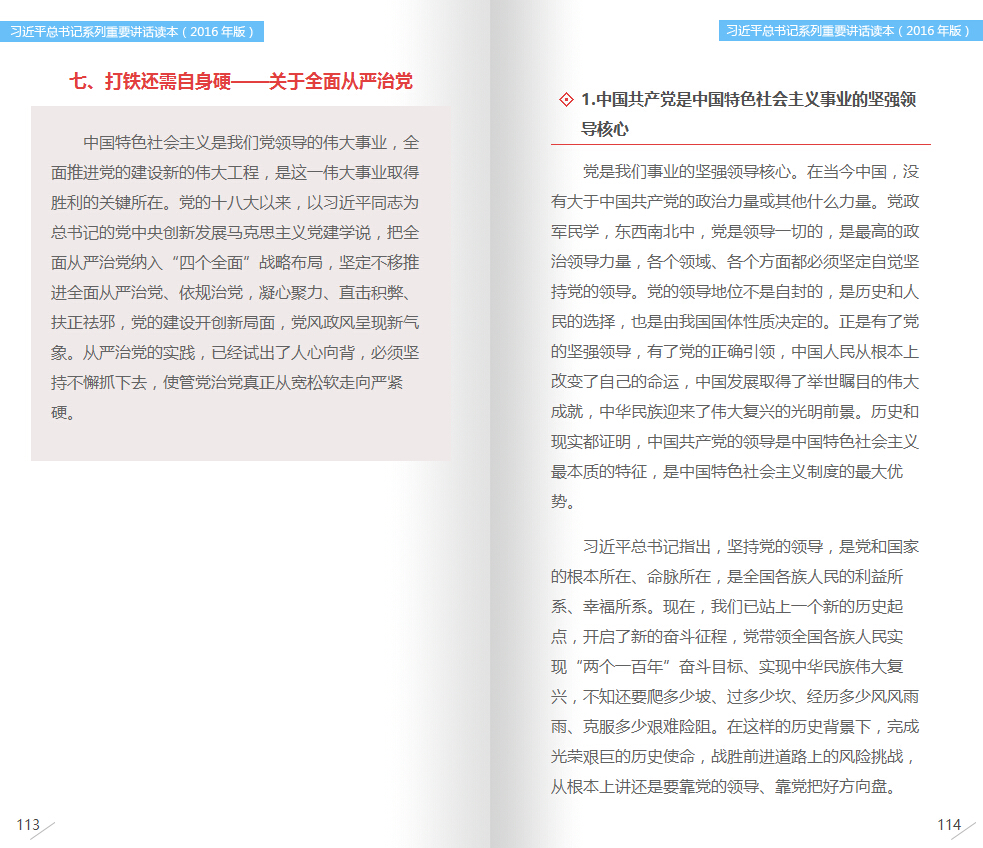983x848 pixels.
Task: Click the line '持不懈抓下去，使管党治党真正从宽松软走向严紧'
Action: coord(227,382)
